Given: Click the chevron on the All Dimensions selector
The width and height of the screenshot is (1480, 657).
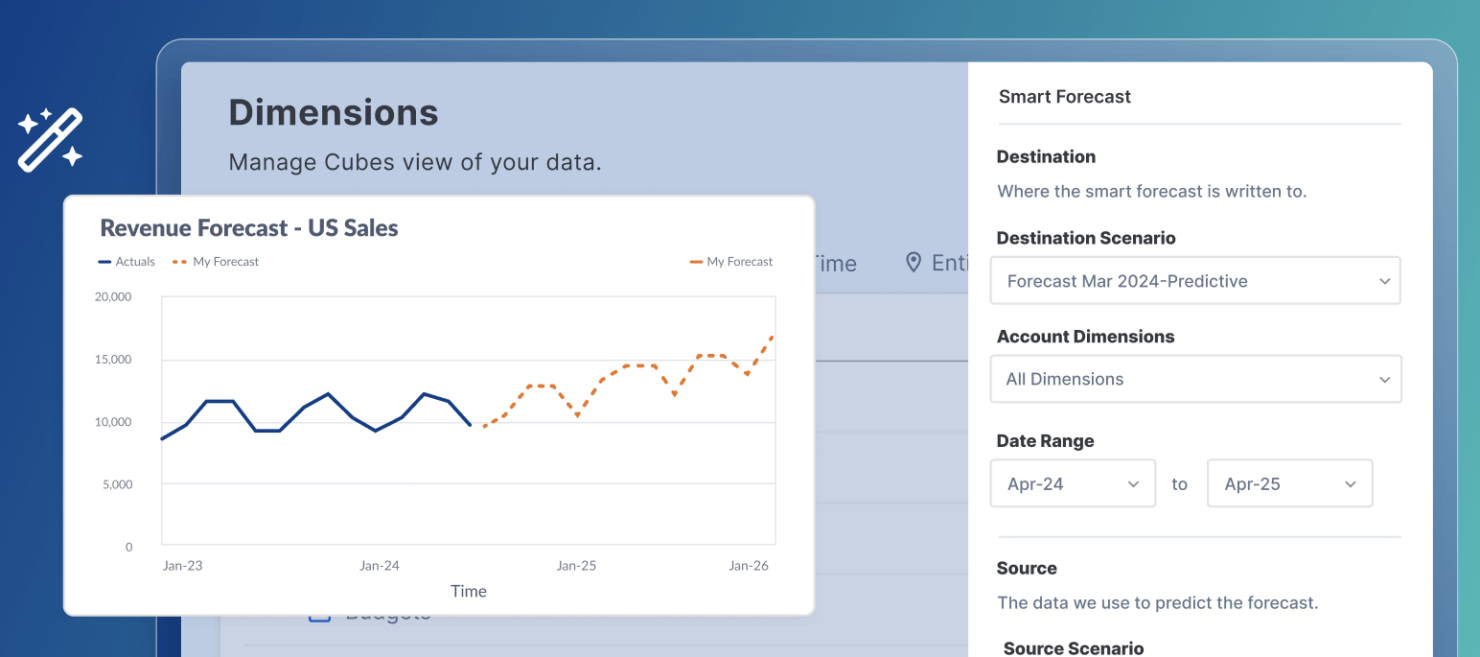Looking at the screenshot, I should 1384,379.
